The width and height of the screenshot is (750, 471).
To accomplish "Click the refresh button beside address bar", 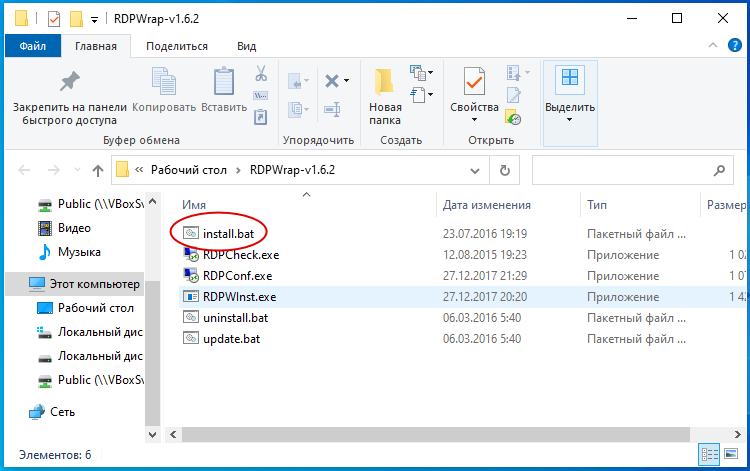I will click(x=504, y=170).
